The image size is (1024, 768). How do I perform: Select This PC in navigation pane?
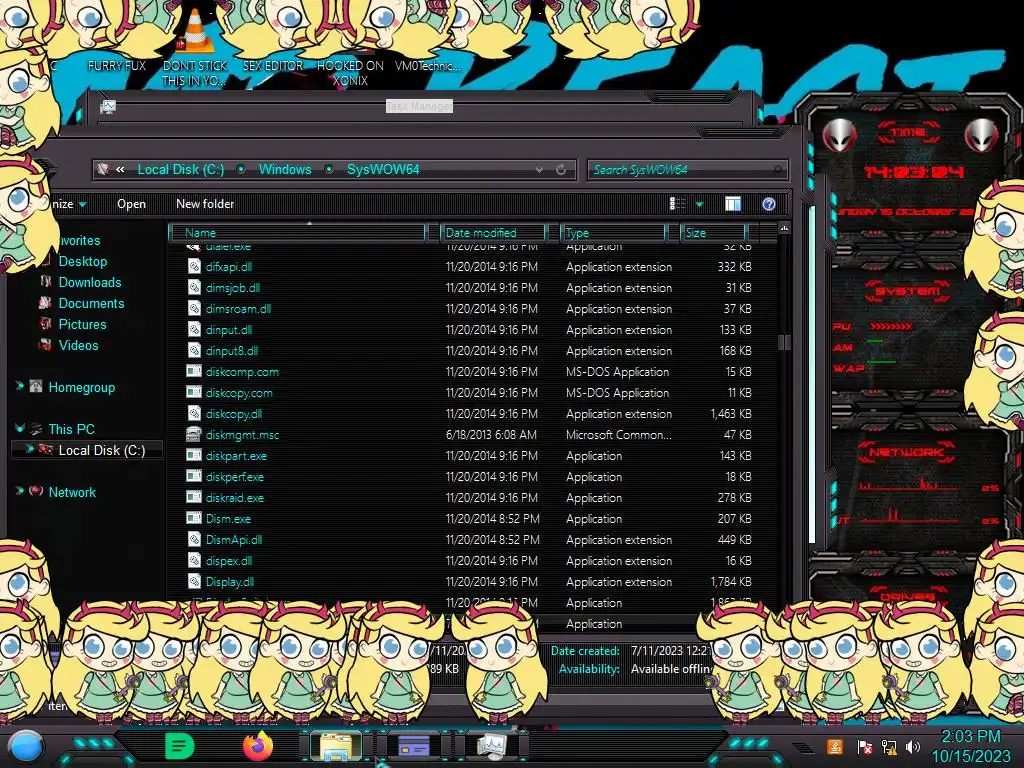click(71, 429)
